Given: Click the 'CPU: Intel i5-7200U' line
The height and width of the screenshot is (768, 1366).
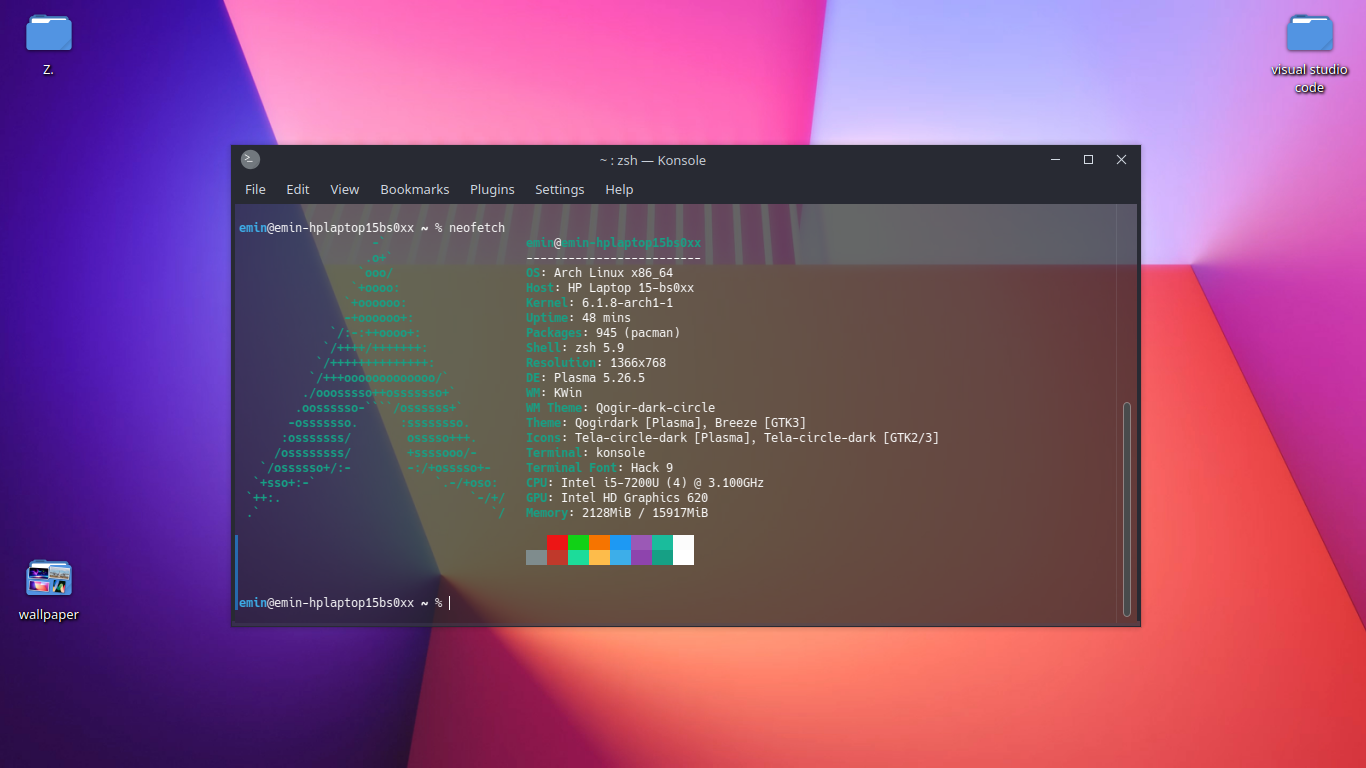Looking at the screenshot, I should (x=645, y=483).
